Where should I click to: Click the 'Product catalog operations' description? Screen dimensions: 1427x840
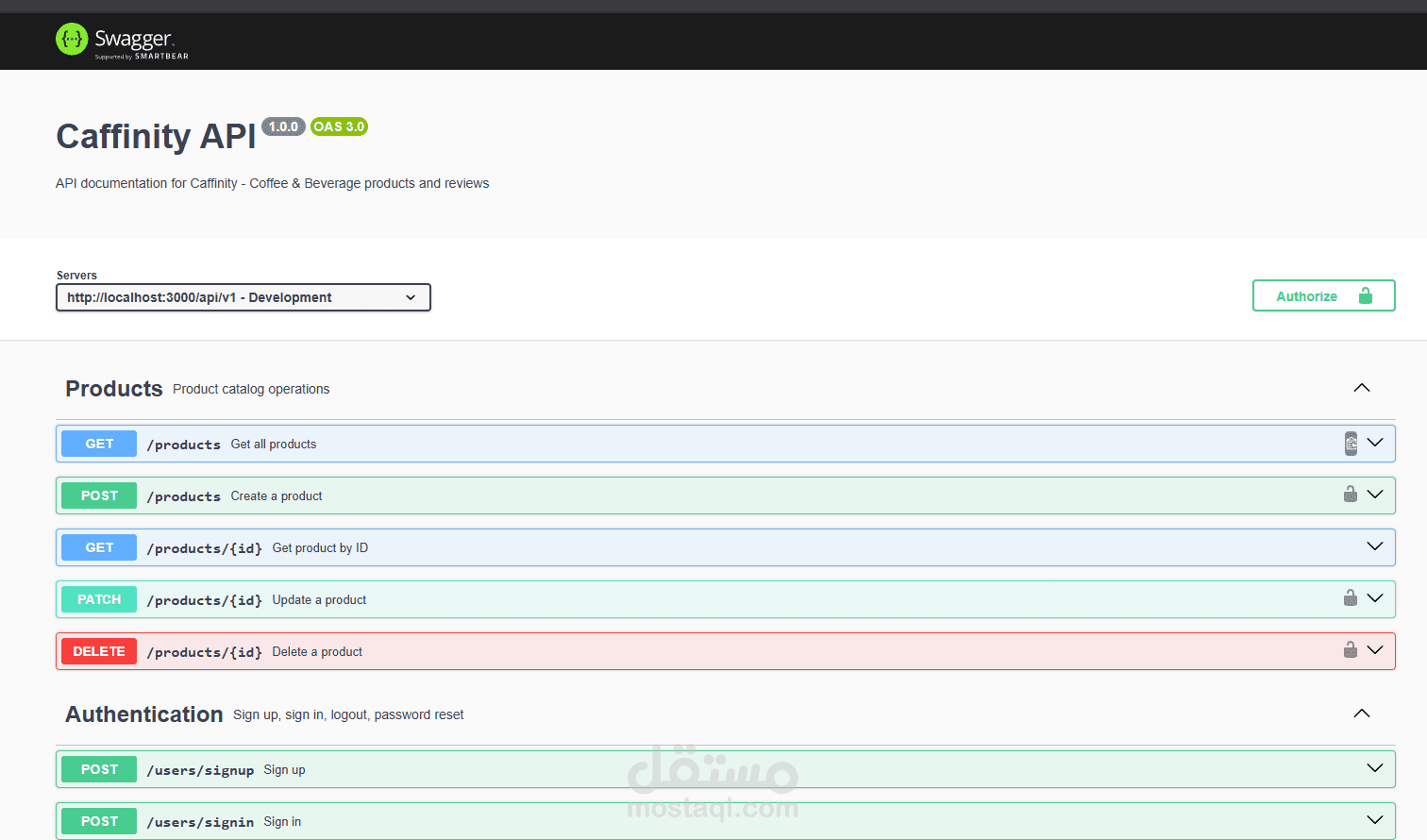(251, 389)
